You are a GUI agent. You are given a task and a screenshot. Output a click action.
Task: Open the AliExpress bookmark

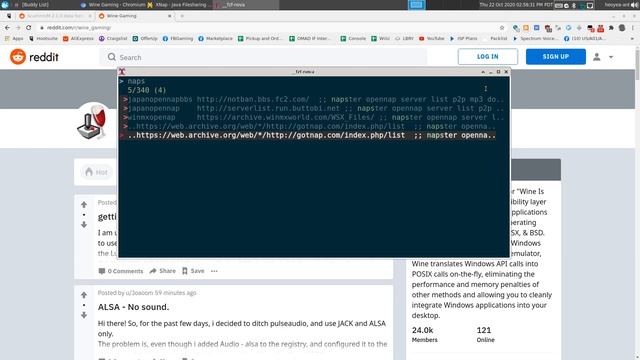click(78, 38)
